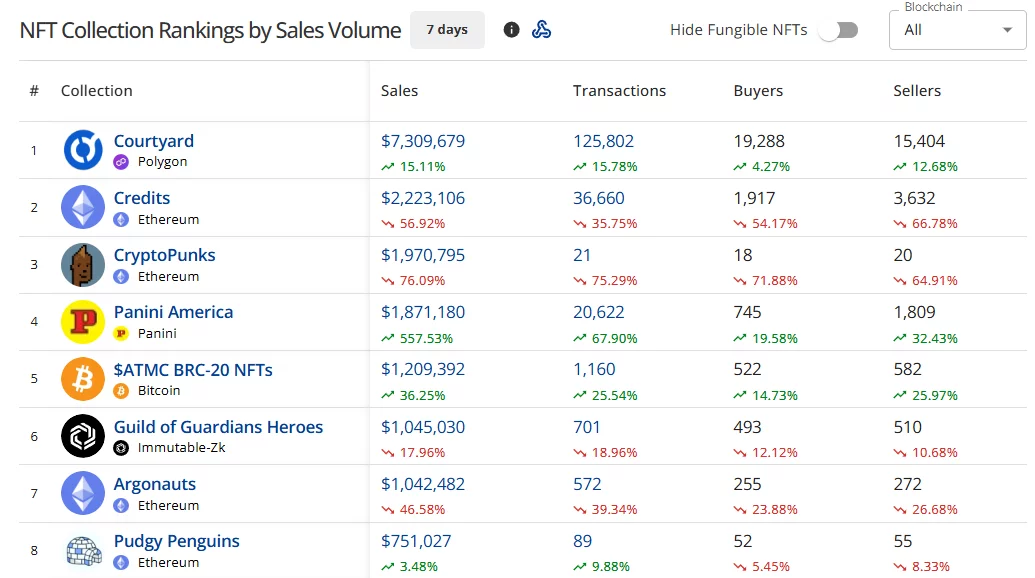Open Courtyard sales figure $7,309,679
This screenshot has height=578, width=1035.
pos(422,141)
